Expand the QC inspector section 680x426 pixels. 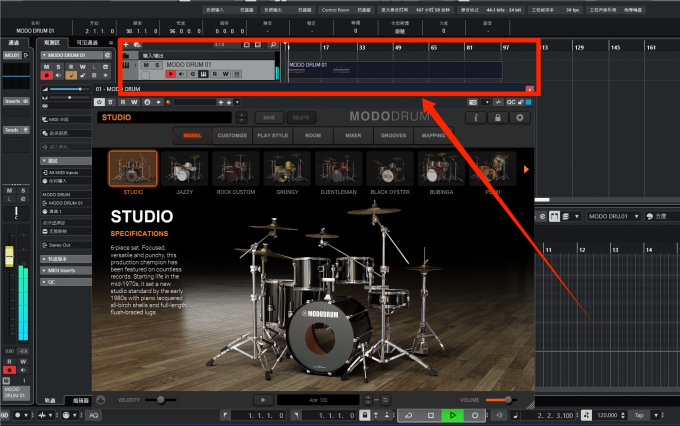pos(66,282)
